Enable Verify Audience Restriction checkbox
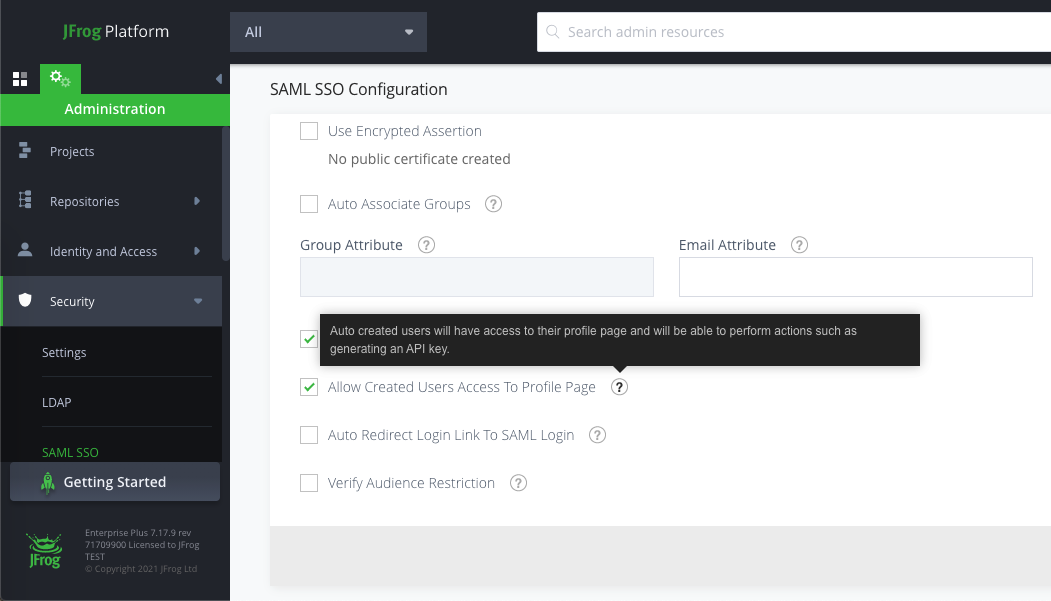This screenshot has height=601, width=1051. 309,483
